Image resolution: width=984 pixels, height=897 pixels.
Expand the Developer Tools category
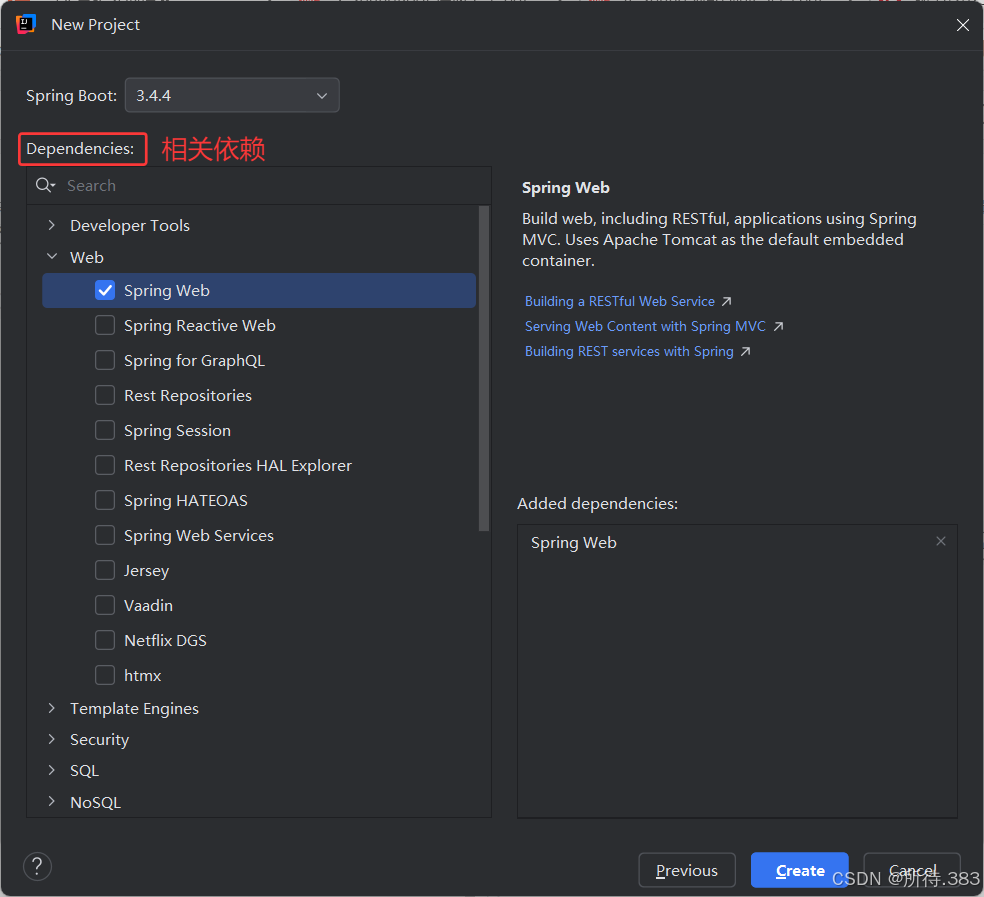pyautogui.click(x=51, y=225)
